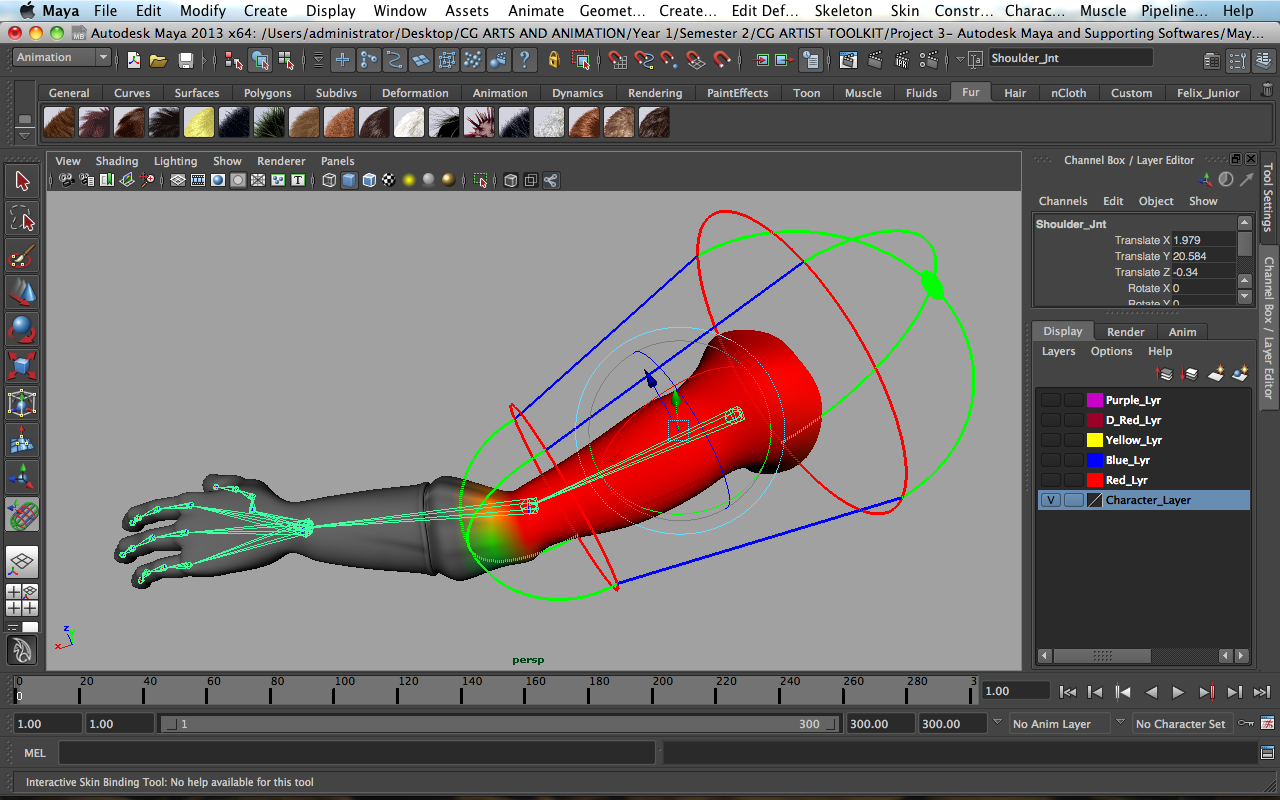Screen dimensions: 1280x800
Task: Open the viewport Shading menu
Action: tap(117, 161)
